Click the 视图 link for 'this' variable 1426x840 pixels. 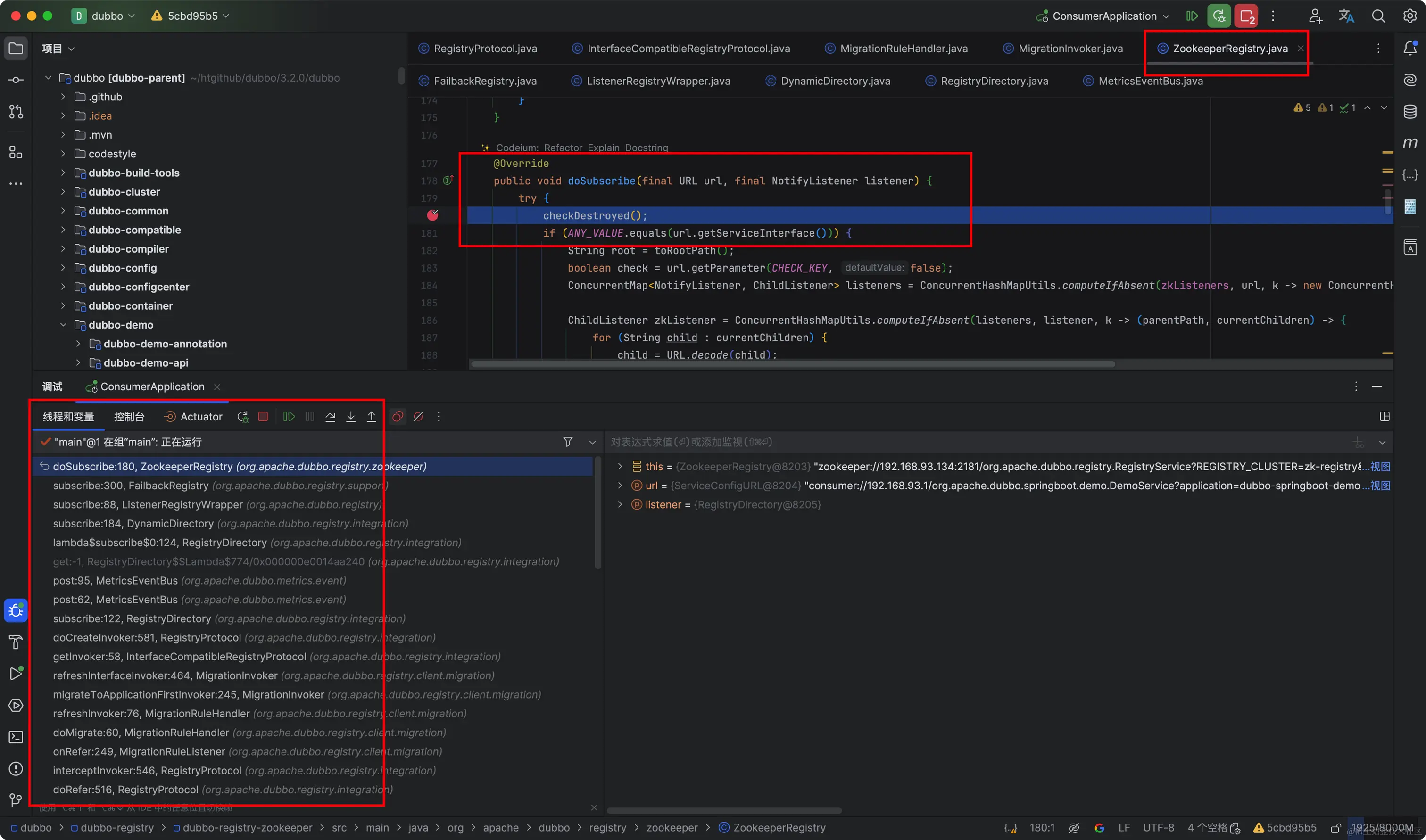pyautogui.click(x=1380, y=466)
